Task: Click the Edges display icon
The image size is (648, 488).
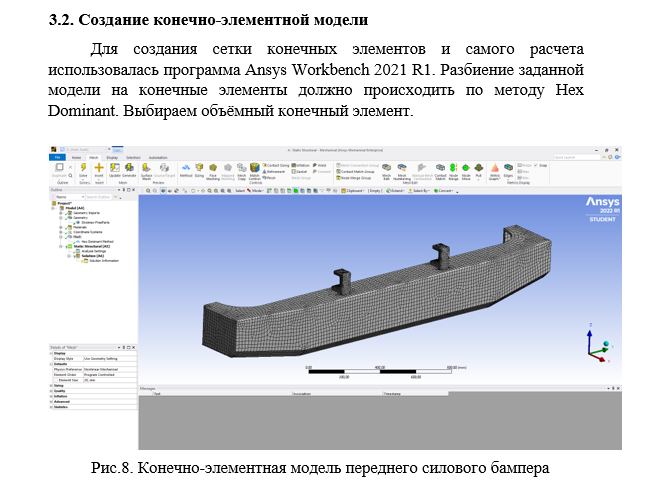Action: pyautogui.click(x=508, y=167)
